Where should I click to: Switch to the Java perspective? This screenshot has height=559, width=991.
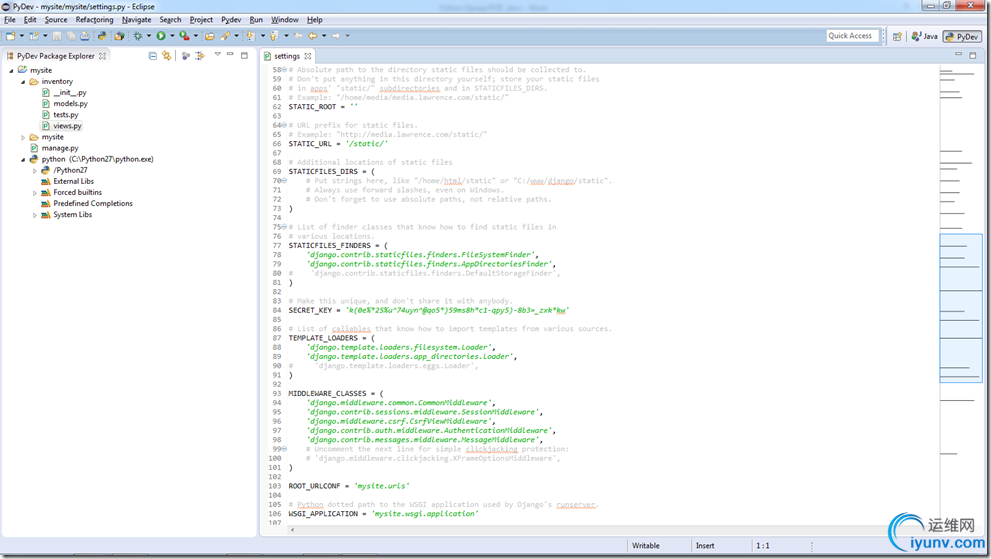pos(924,36)
